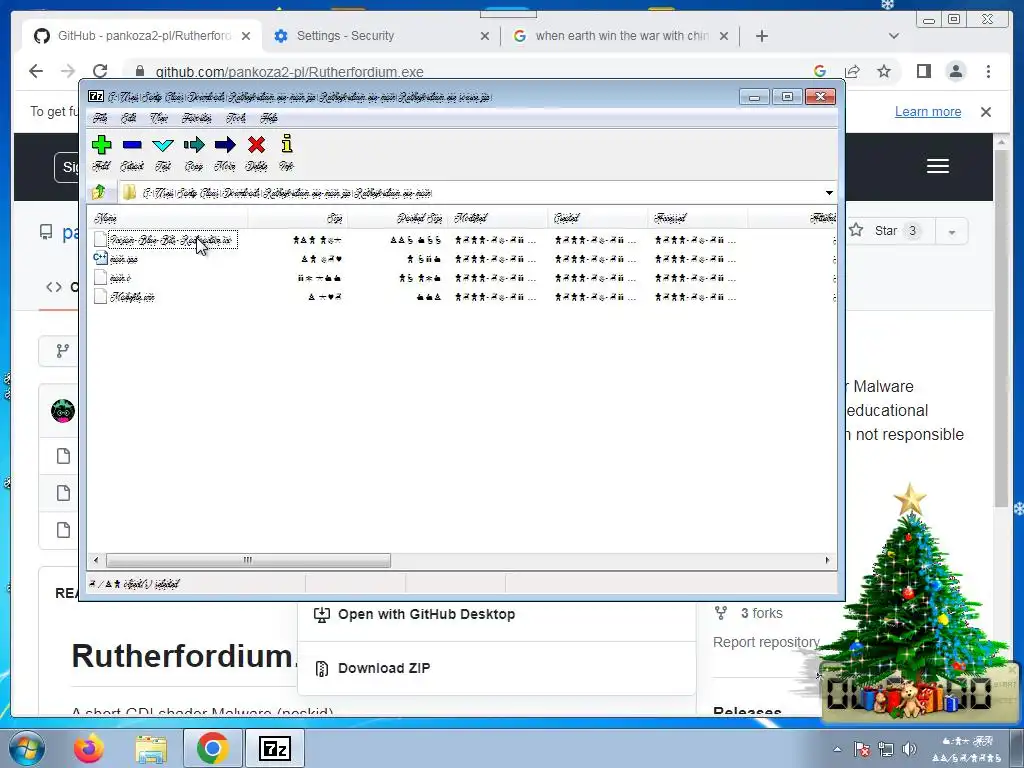Open the File menu in 7-Zip
The image size is (1024, 768).
tap(100, 118)
